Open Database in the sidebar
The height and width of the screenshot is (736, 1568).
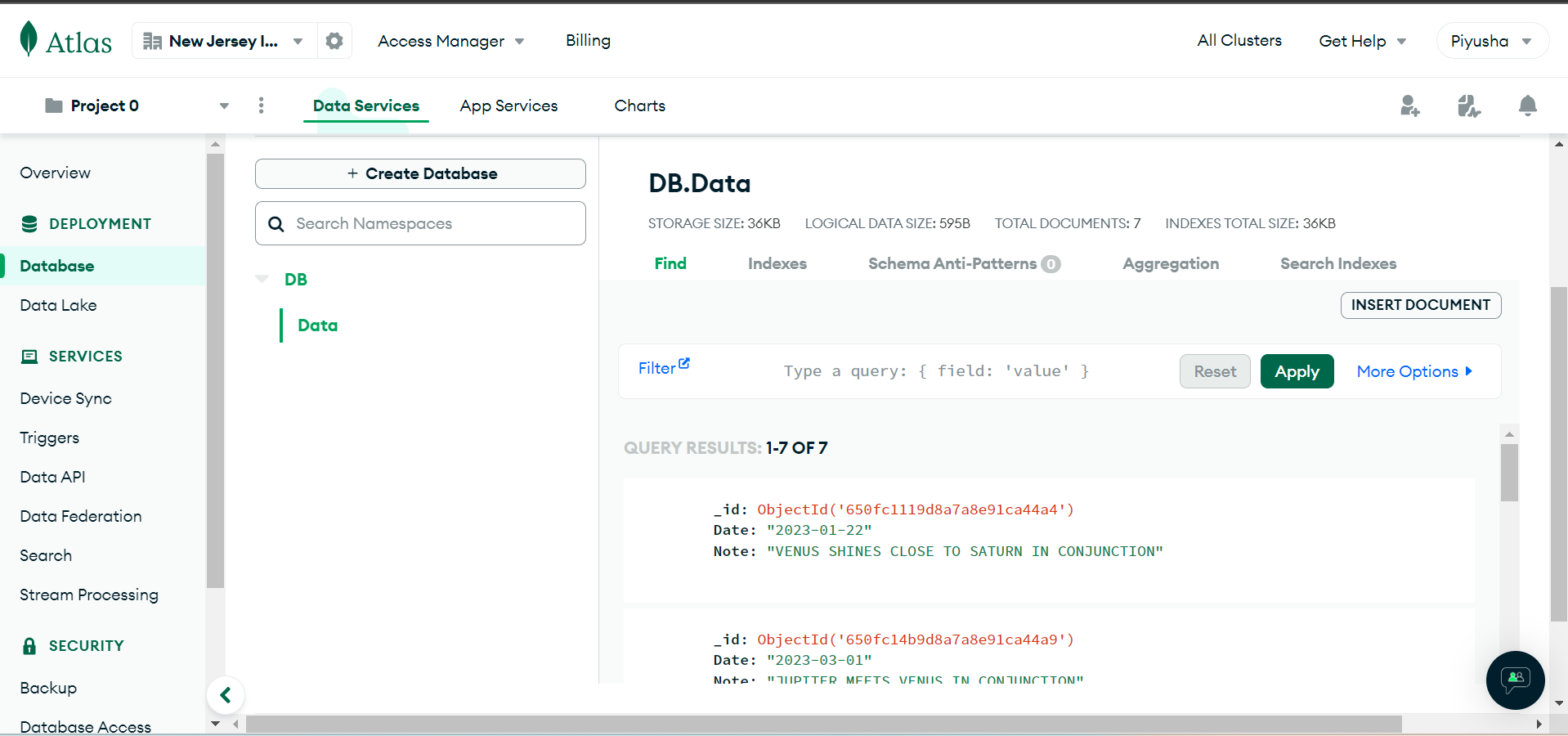(57, 266)
